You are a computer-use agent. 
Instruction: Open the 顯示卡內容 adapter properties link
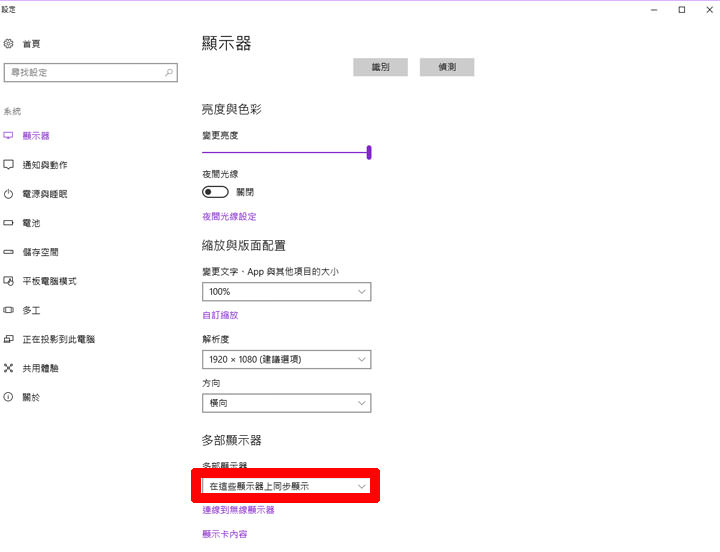[x=225, y=534]
